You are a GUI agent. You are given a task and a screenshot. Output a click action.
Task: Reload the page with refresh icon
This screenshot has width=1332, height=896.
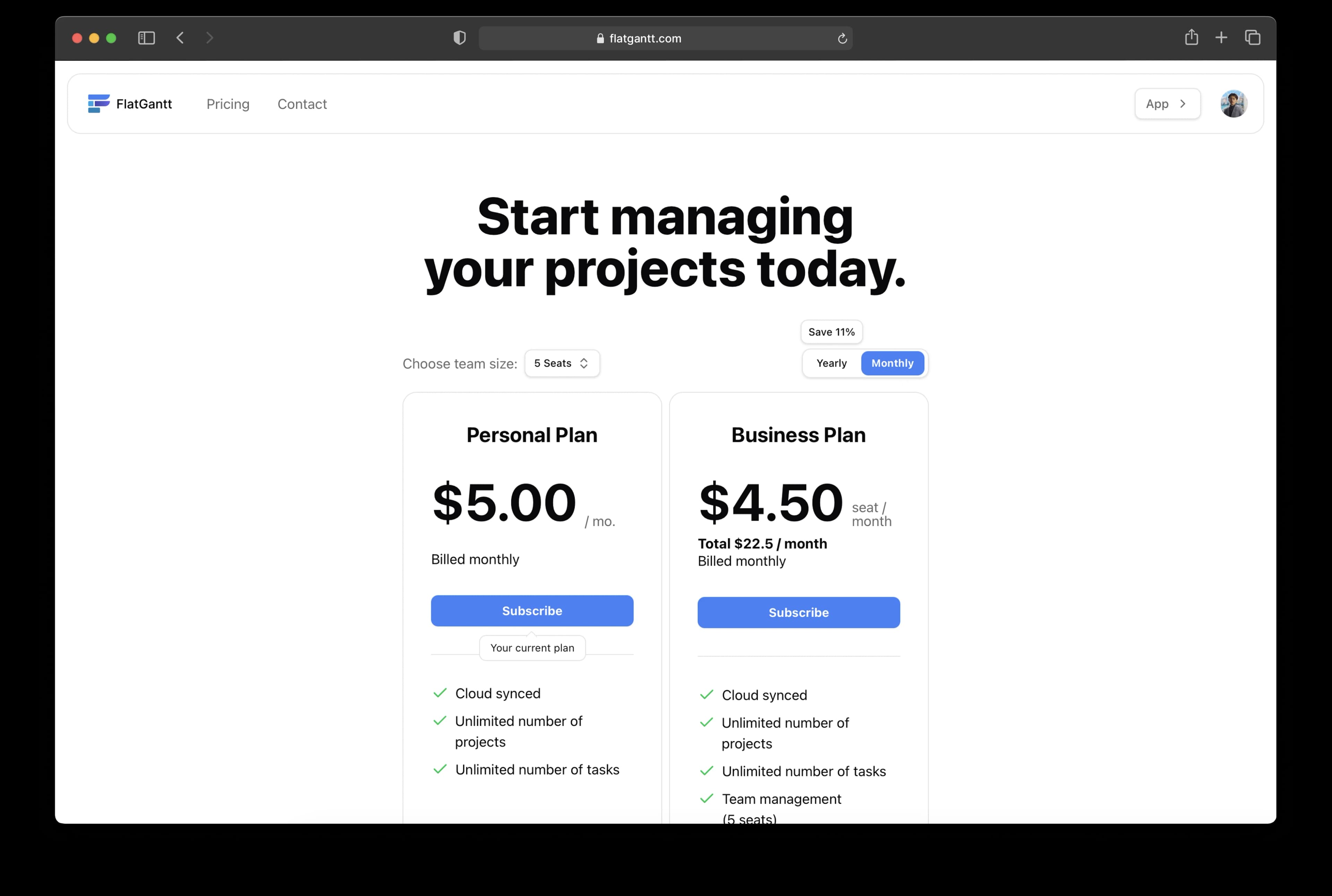tap(842, 38)
